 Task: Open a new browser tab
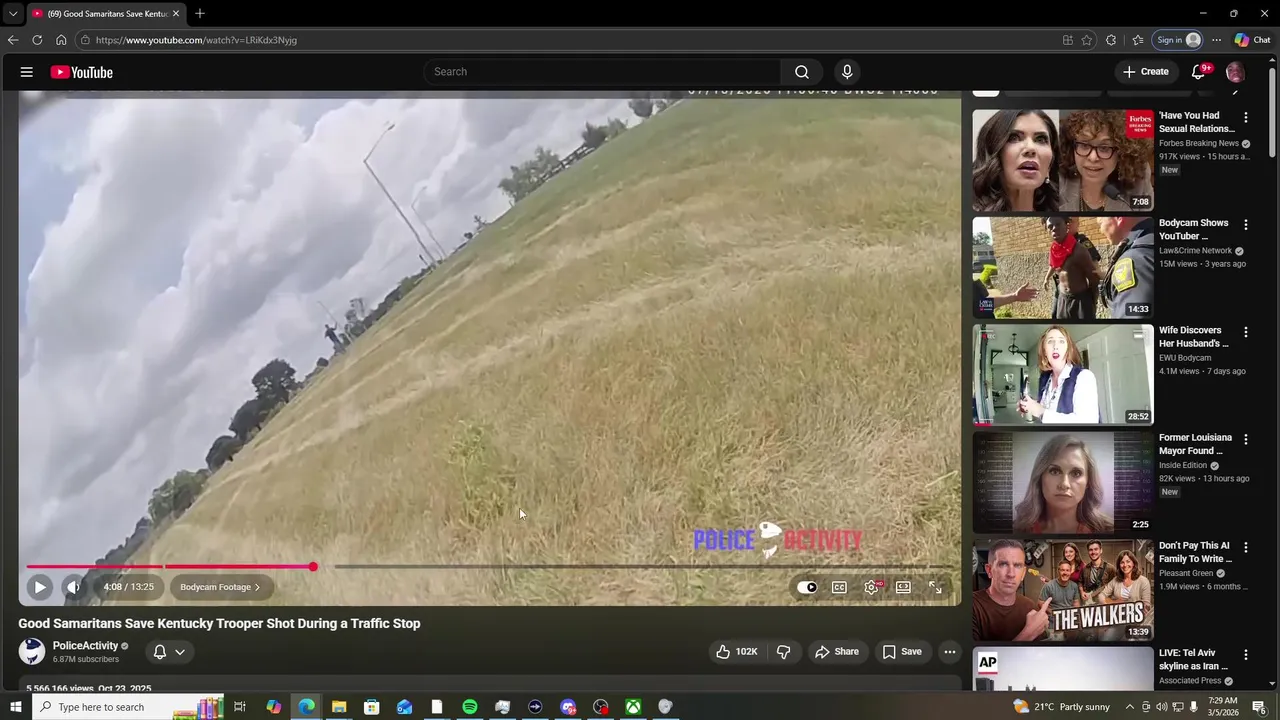tap(200, 14)
